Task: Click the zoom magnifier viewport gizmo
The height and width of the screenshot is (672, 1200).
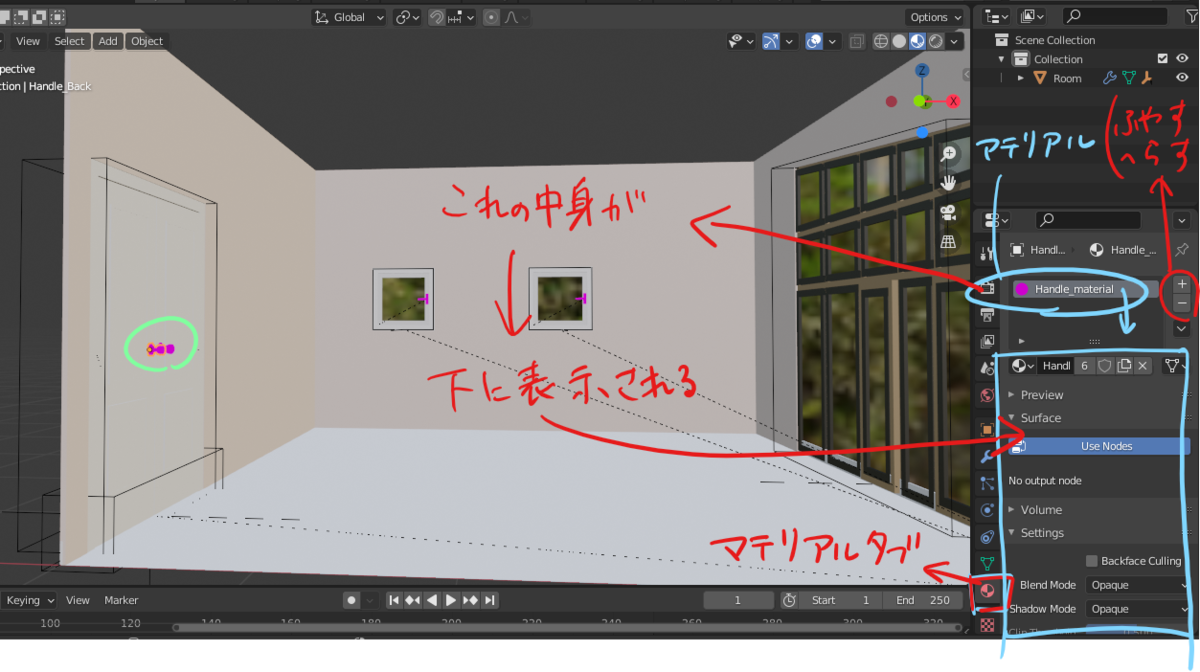Action: tap(949, 154)
